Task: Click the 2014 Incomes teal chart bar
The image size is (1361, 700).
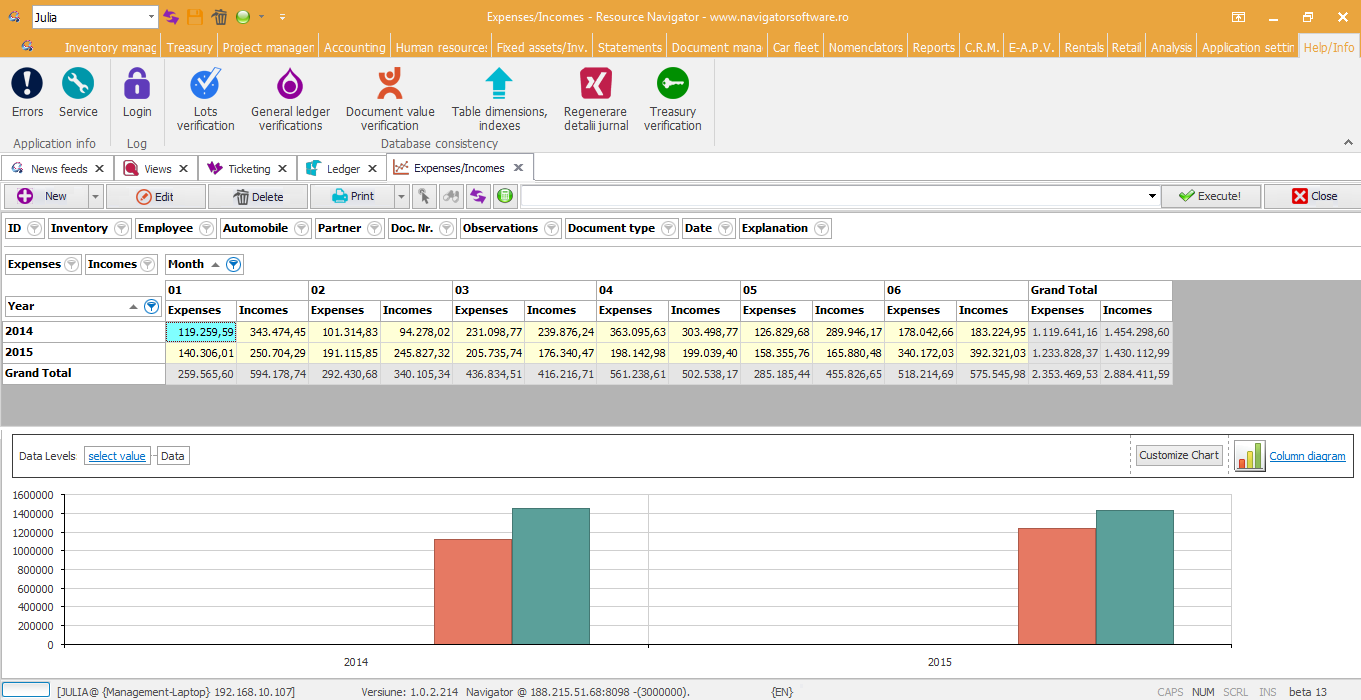Action: (x=551, y=576)
